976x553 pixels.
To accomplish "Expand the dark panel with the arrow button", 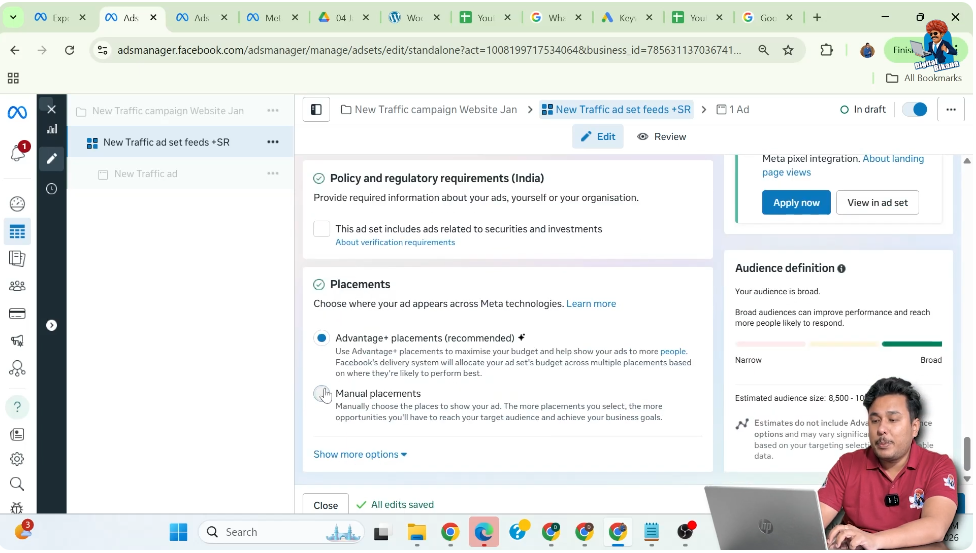I will click(52, 325).
